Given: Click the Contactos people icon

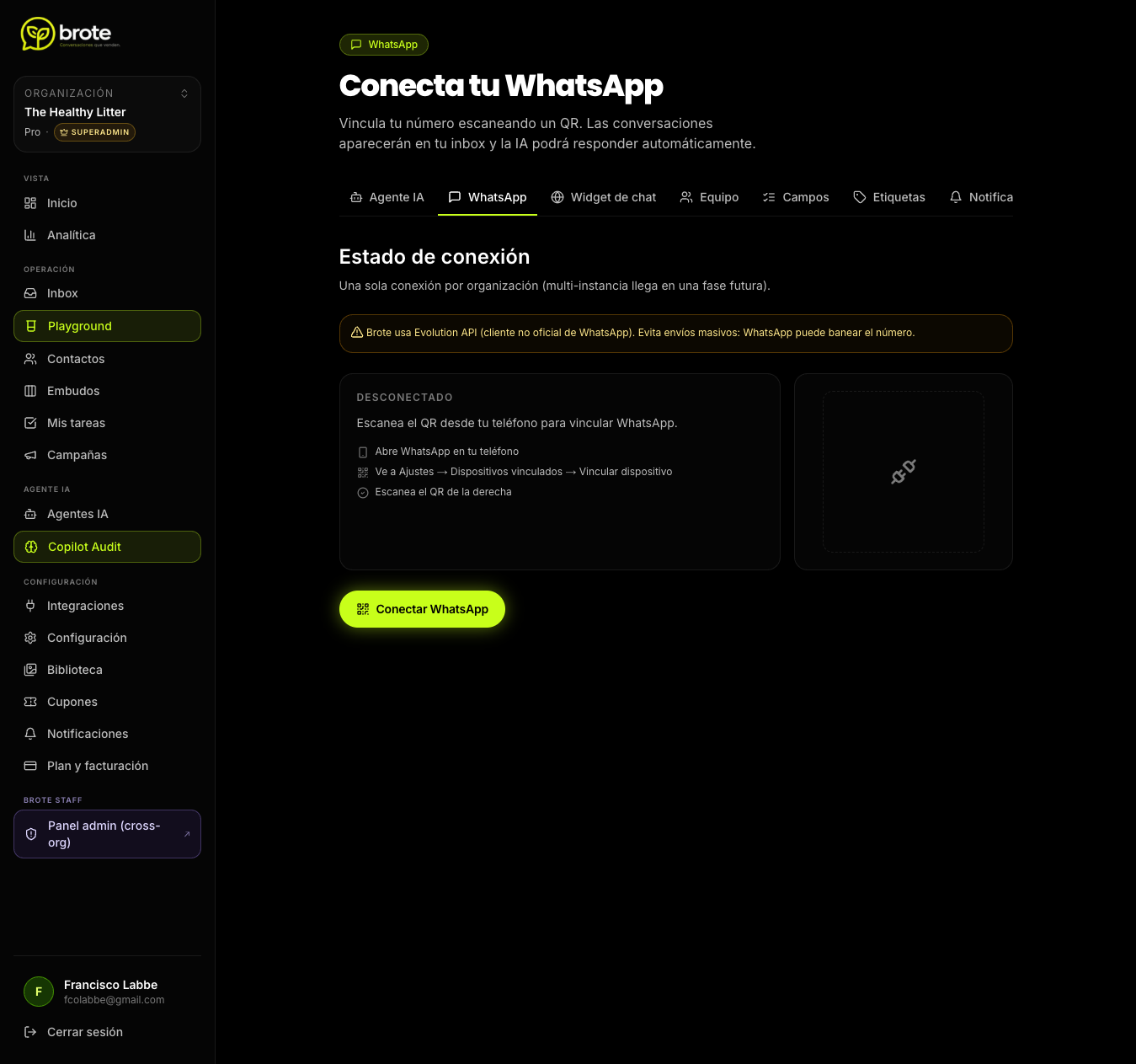Looking at the screenshot, I should coord(30,359).
